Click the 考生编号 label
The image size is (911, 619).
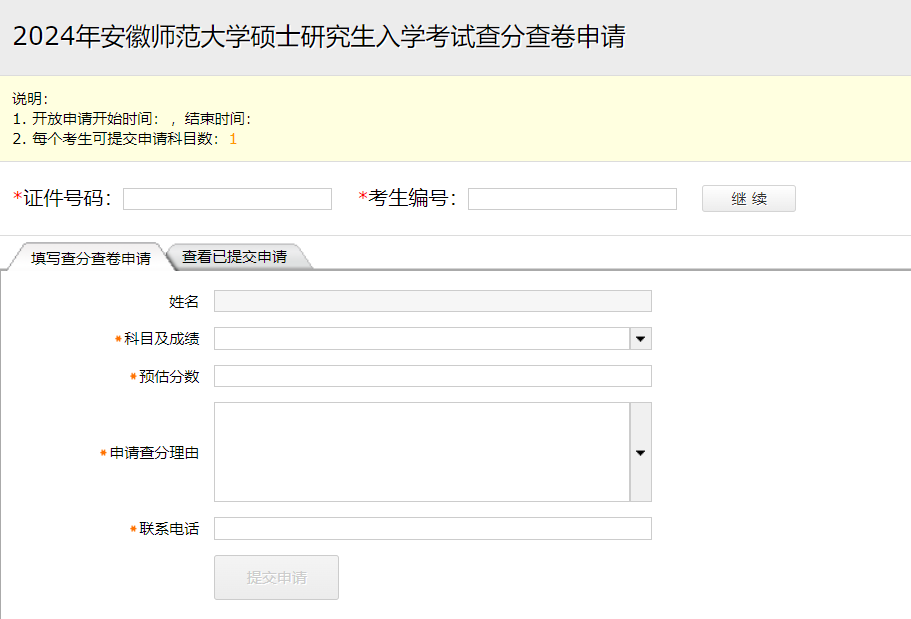pos(408,198)
